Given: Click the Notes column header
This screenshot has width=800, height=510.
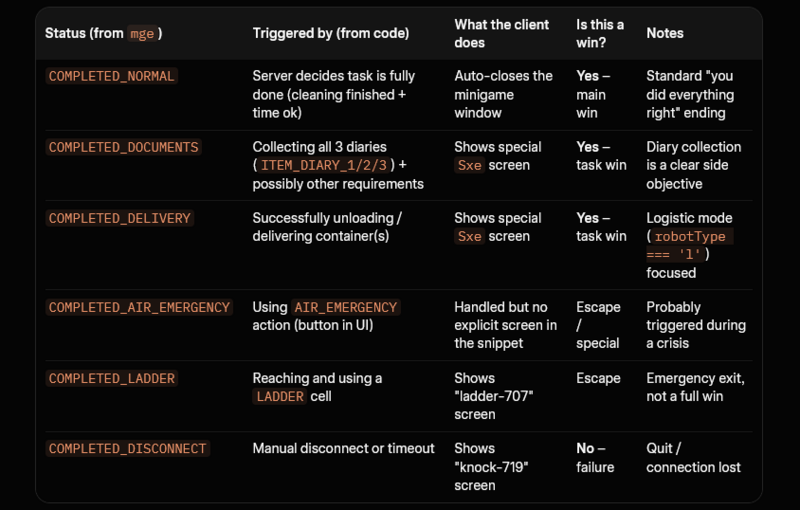Looking at the screenshot, I should (x=665, y=33).
